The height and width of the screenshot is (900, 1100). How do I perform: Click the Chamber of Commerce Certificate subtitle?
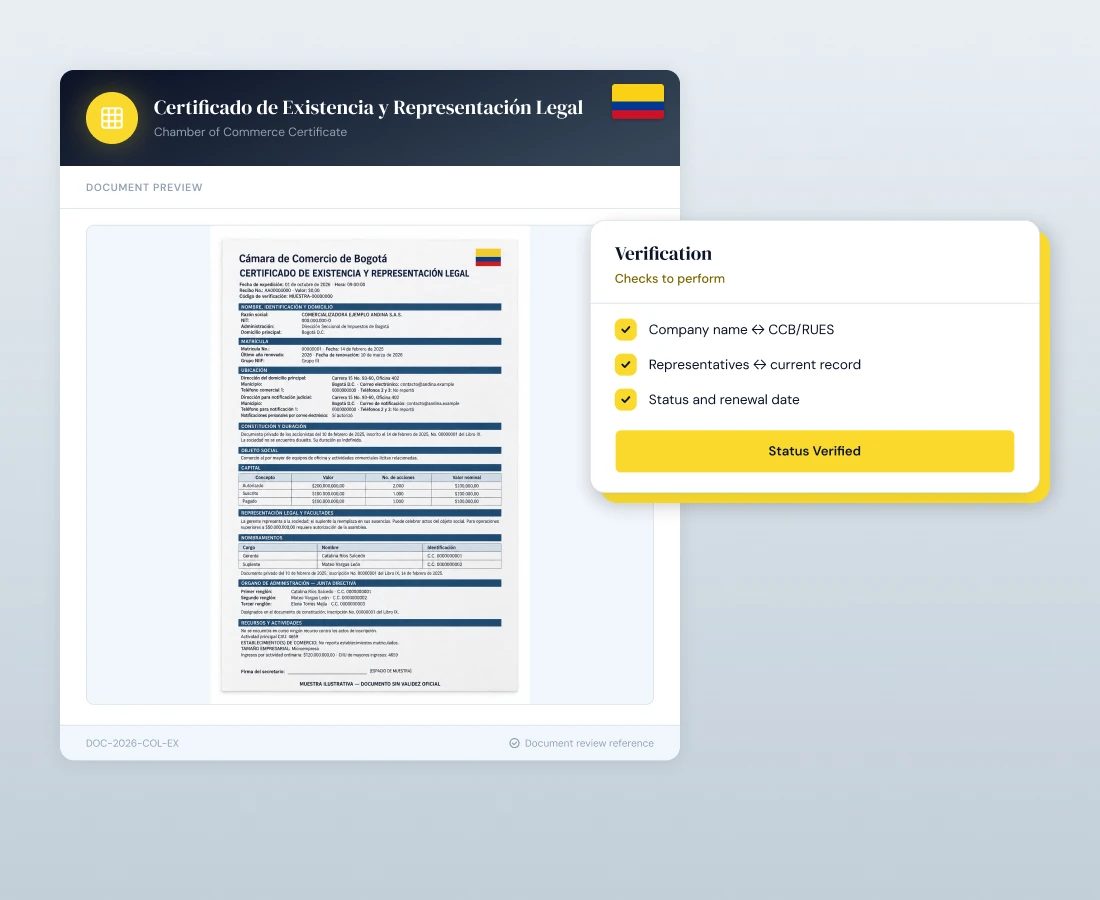click(x=250, y=132)
